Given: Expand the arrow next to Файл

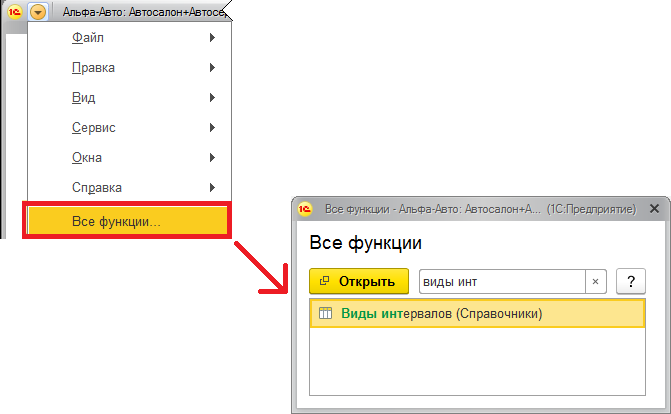Looking at the screenshot, I should (212, 38).
